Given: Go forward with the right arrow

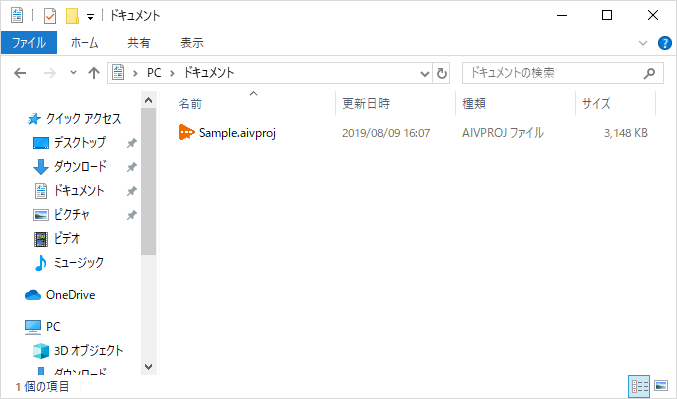Looking at the screenshot, I should [50, 73].
